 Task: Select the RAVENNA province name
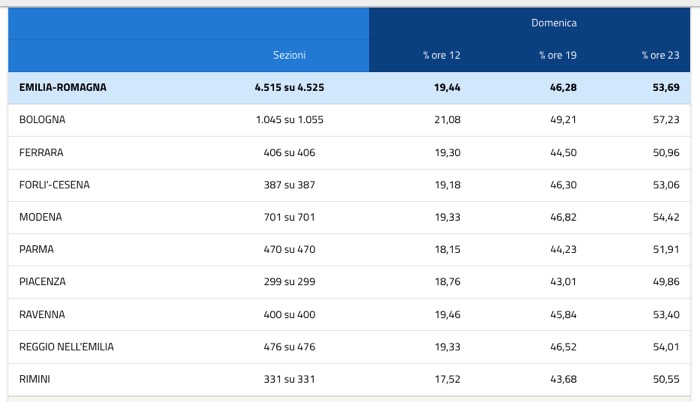coord(42,315)
